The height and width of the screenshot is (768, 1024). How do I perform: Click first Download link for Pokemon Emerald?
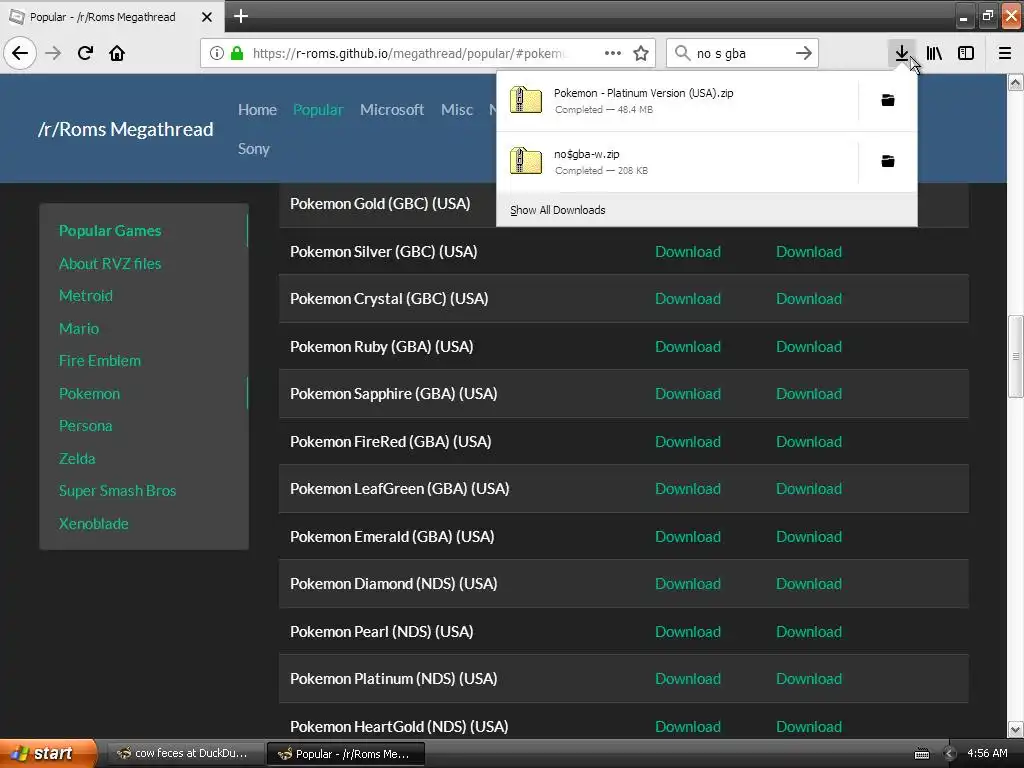tap(688, 537)
